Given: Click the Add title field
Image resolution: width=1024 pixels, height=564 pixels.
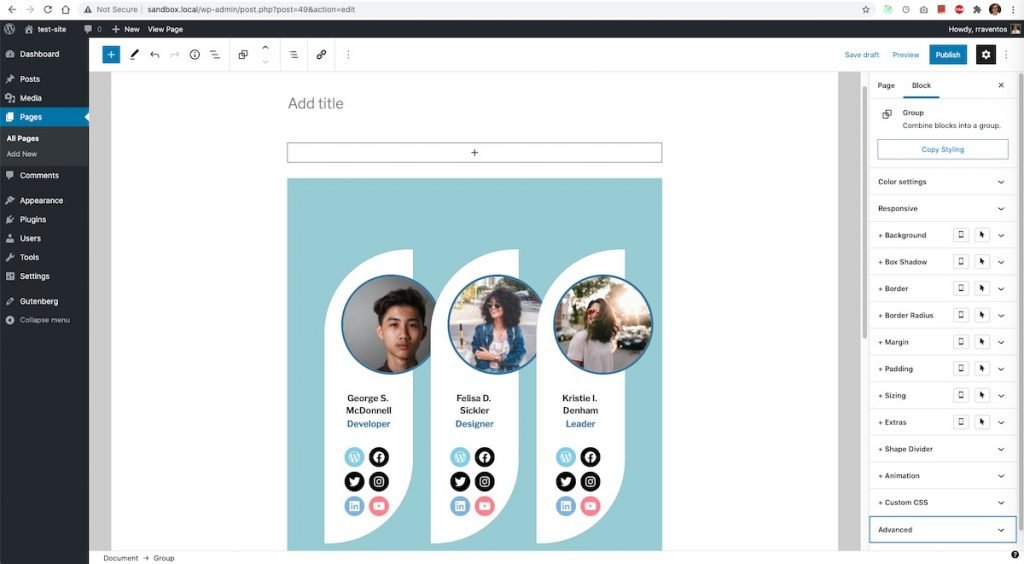Looking at the screenshot, I should 474,103.
